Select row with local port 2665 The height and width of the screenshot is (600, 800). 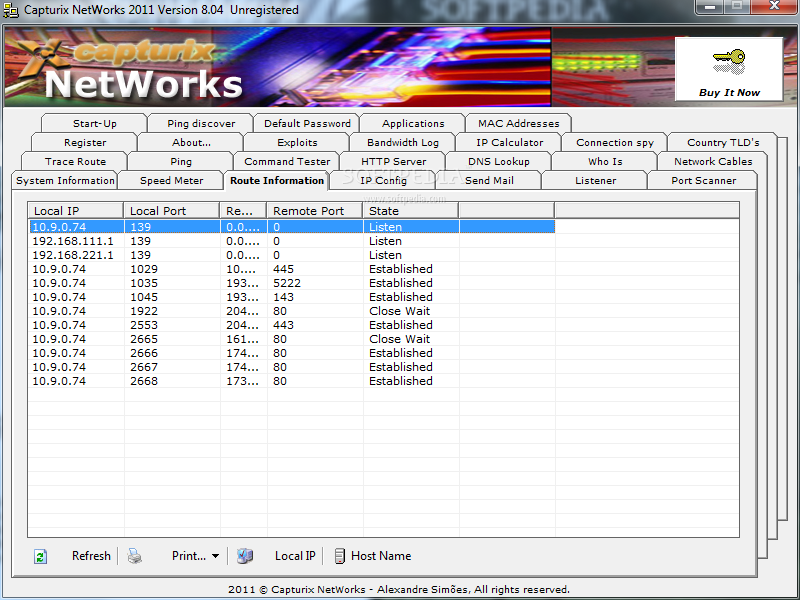point(292,339)
